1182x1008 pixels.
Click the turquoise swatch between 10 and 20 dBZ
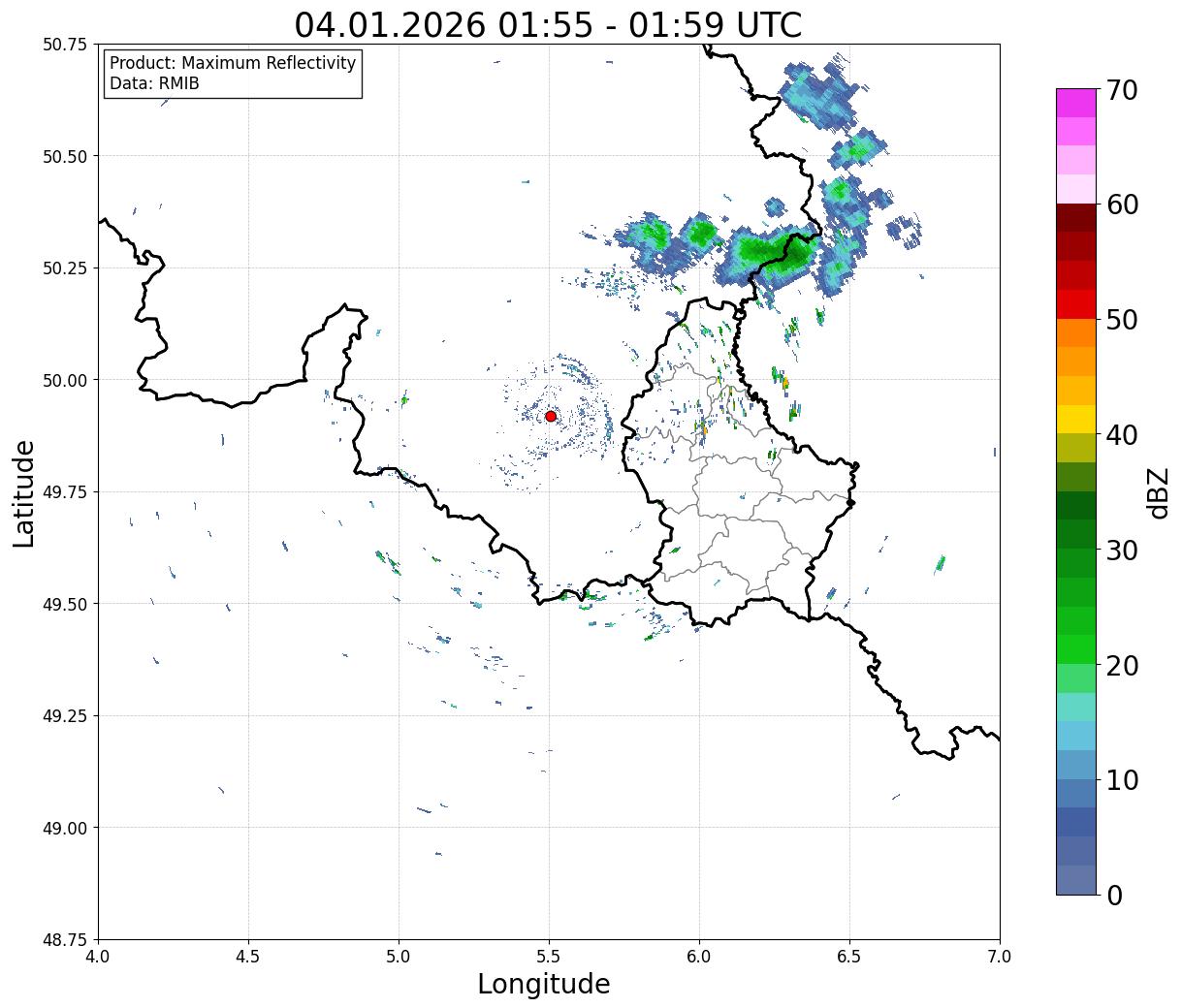pyautogui.click(x=1075, y=708)
